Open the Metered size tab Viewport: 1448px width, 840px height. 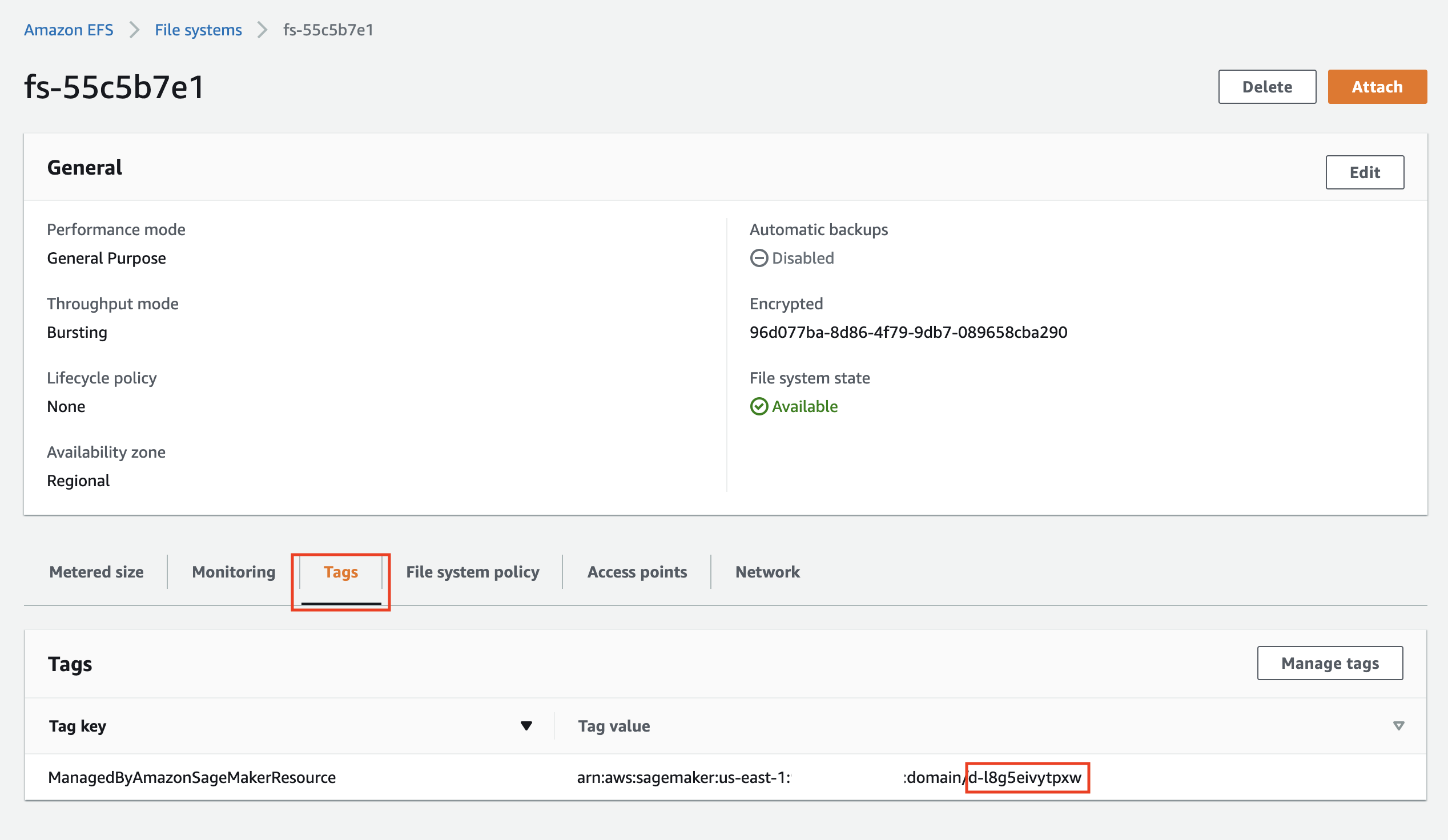tap(96, 572)
